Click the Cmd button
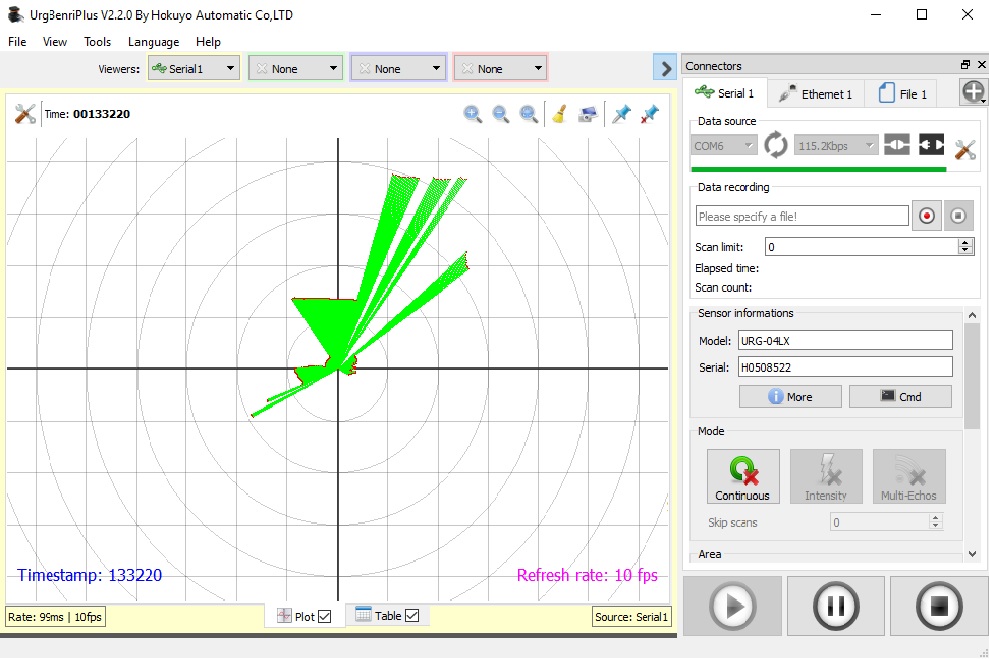The width and height of the screenshot is (989, 659). (x=901, y=397)
